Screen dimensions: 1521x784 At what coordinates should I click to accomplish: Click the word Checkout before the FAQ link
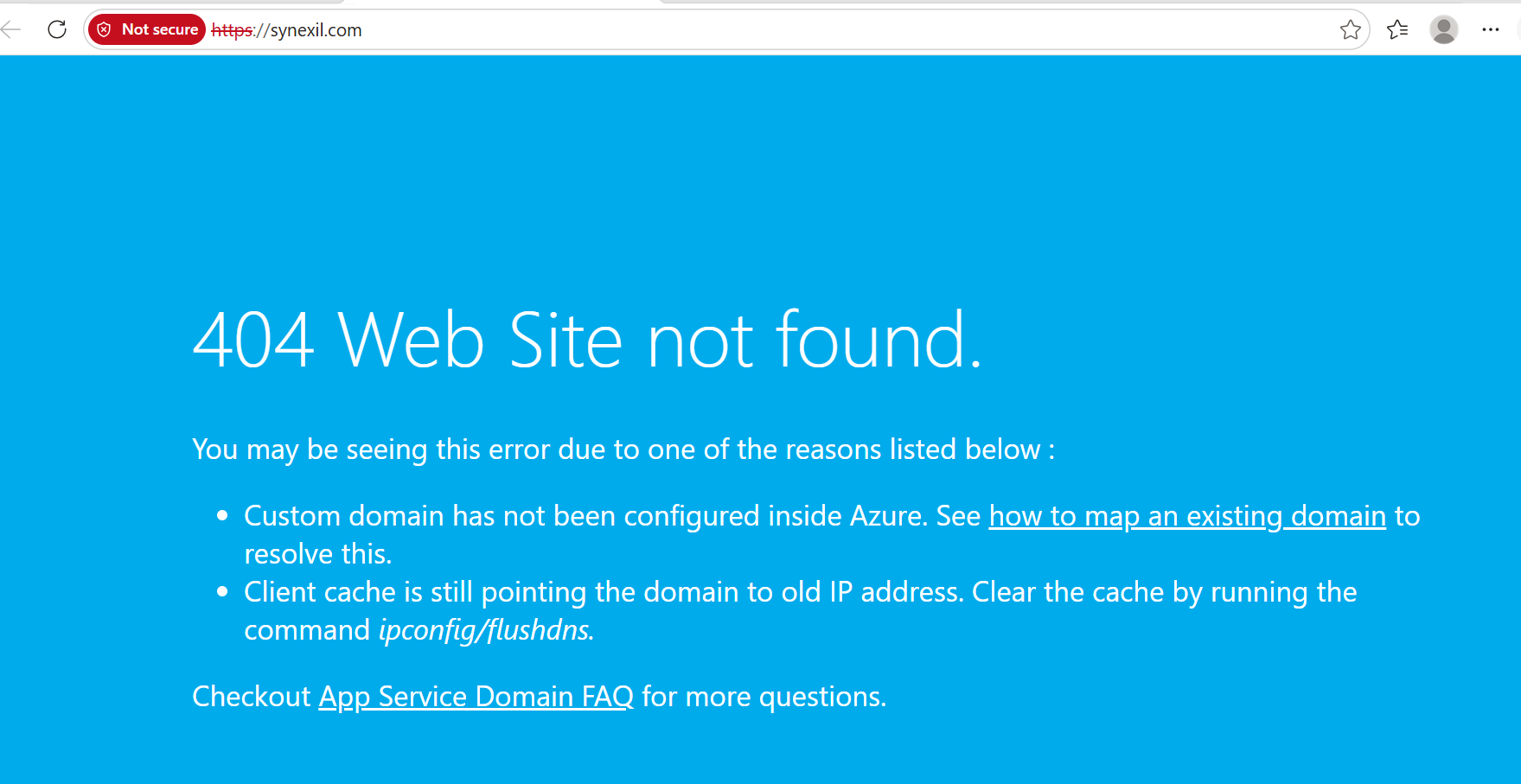[x=252, y=697]
